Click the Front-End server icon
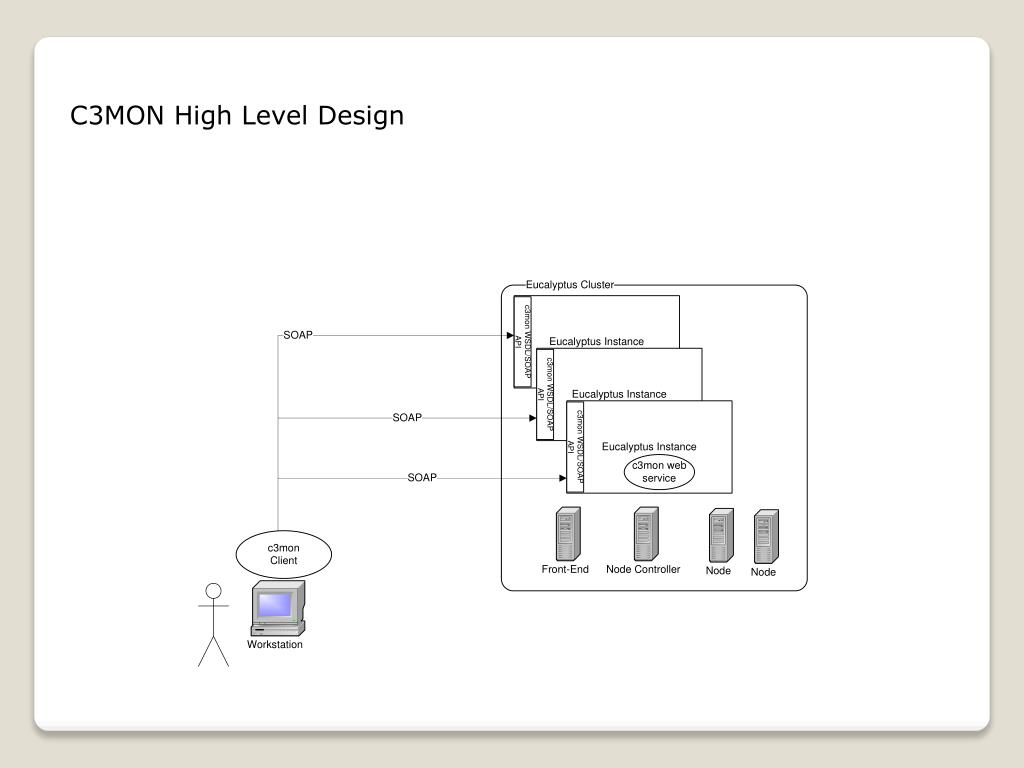This screenshot has width=1024, height=768. pos(568,534)
